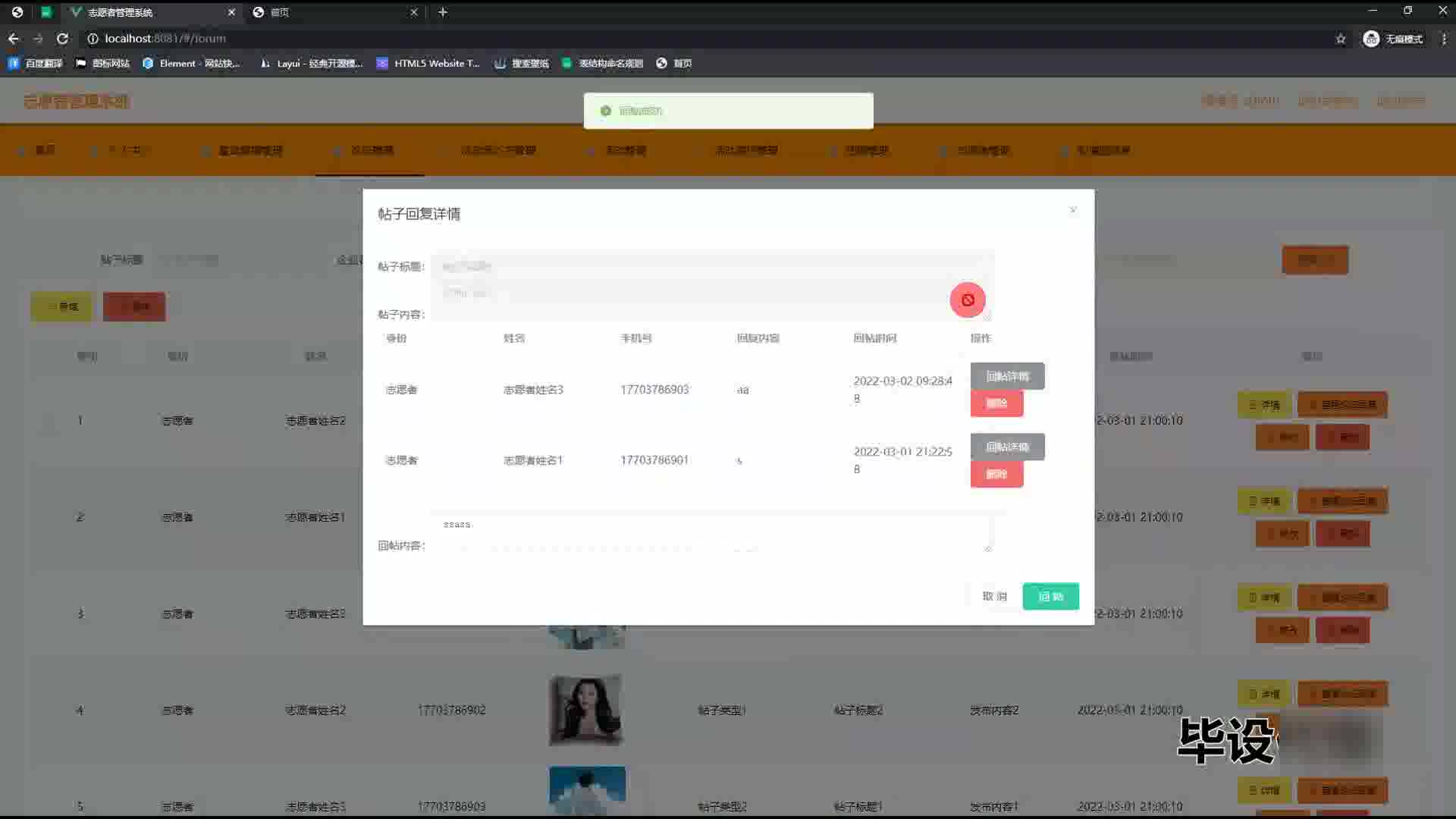Click phone number 17703786903 in dialog

[654, 390]
